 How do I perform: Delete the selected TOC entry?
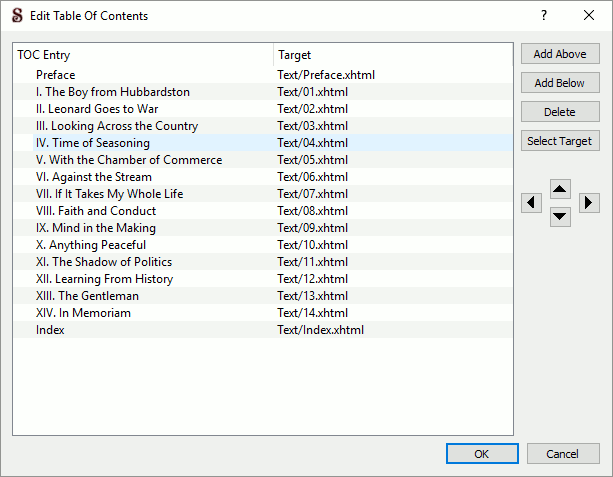tap(560, 112)
